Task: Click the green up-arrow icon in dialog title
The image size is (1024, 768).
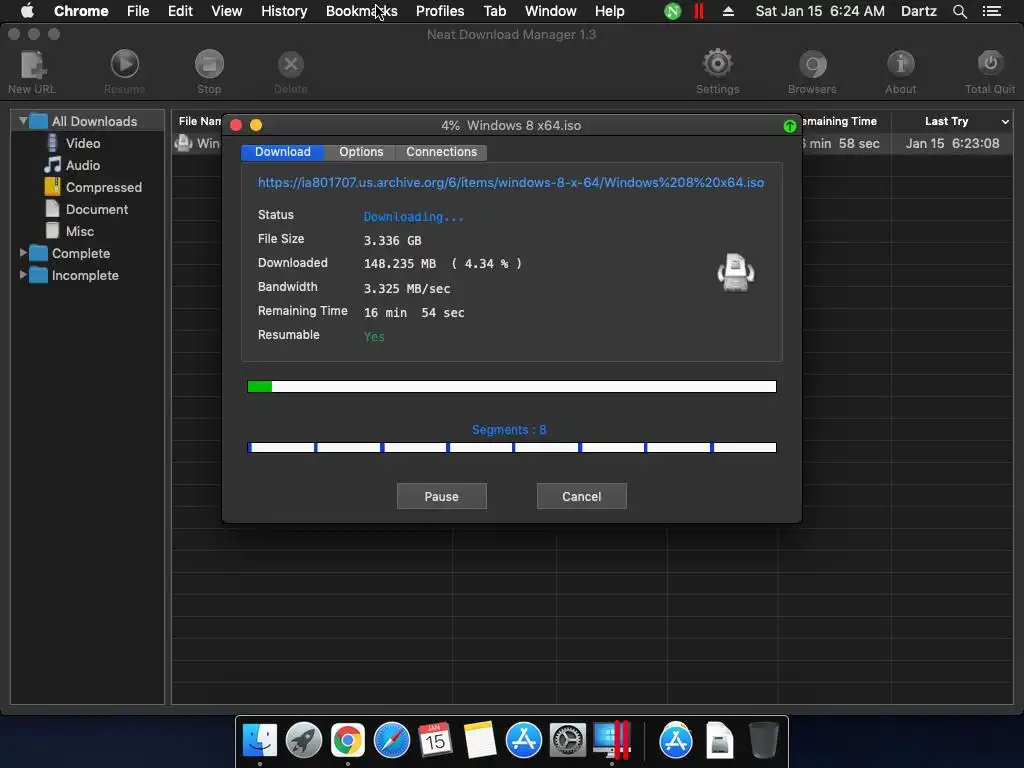Action: point(790,126)
